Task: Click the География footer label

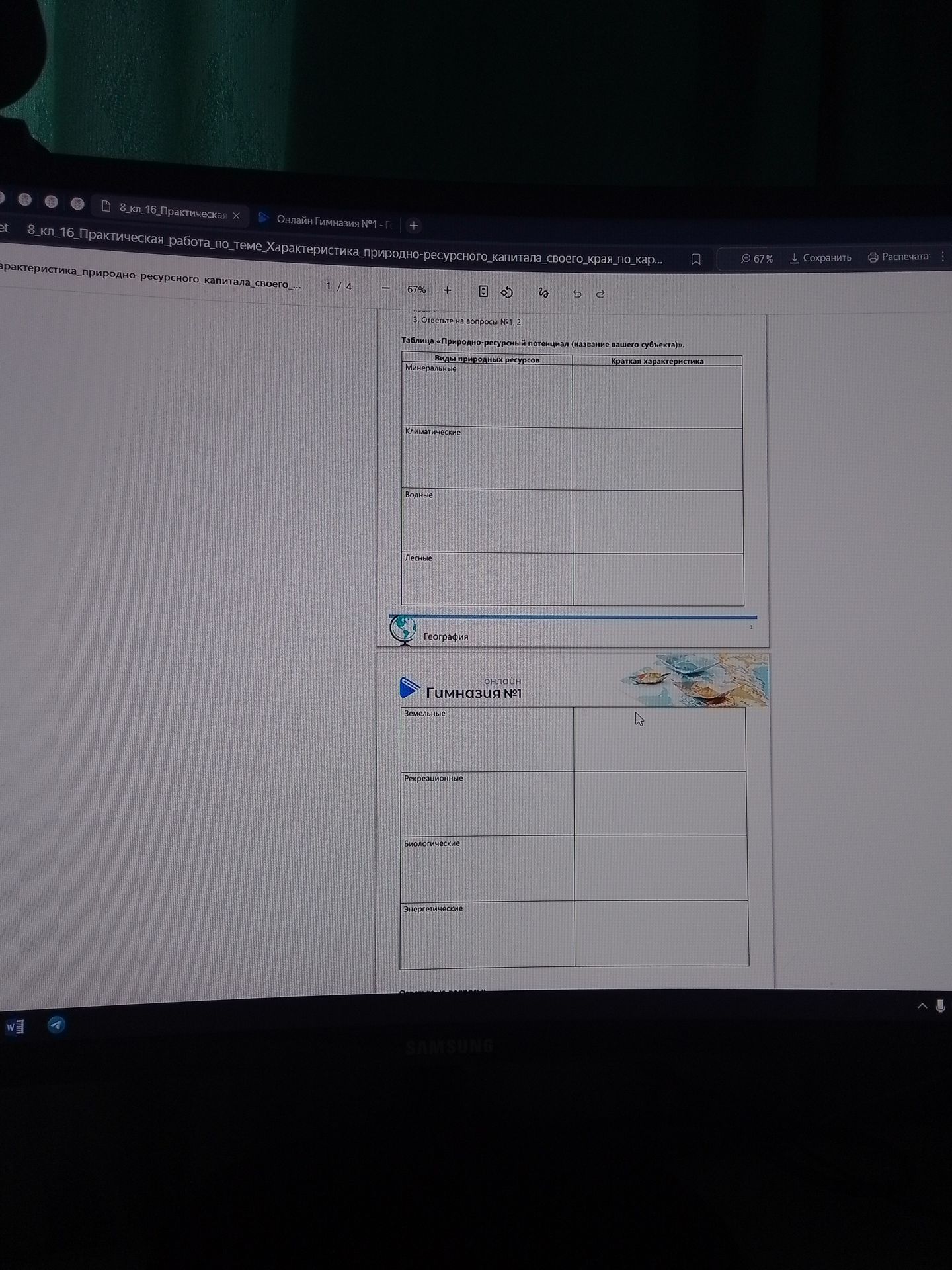Action: [446, 636]
